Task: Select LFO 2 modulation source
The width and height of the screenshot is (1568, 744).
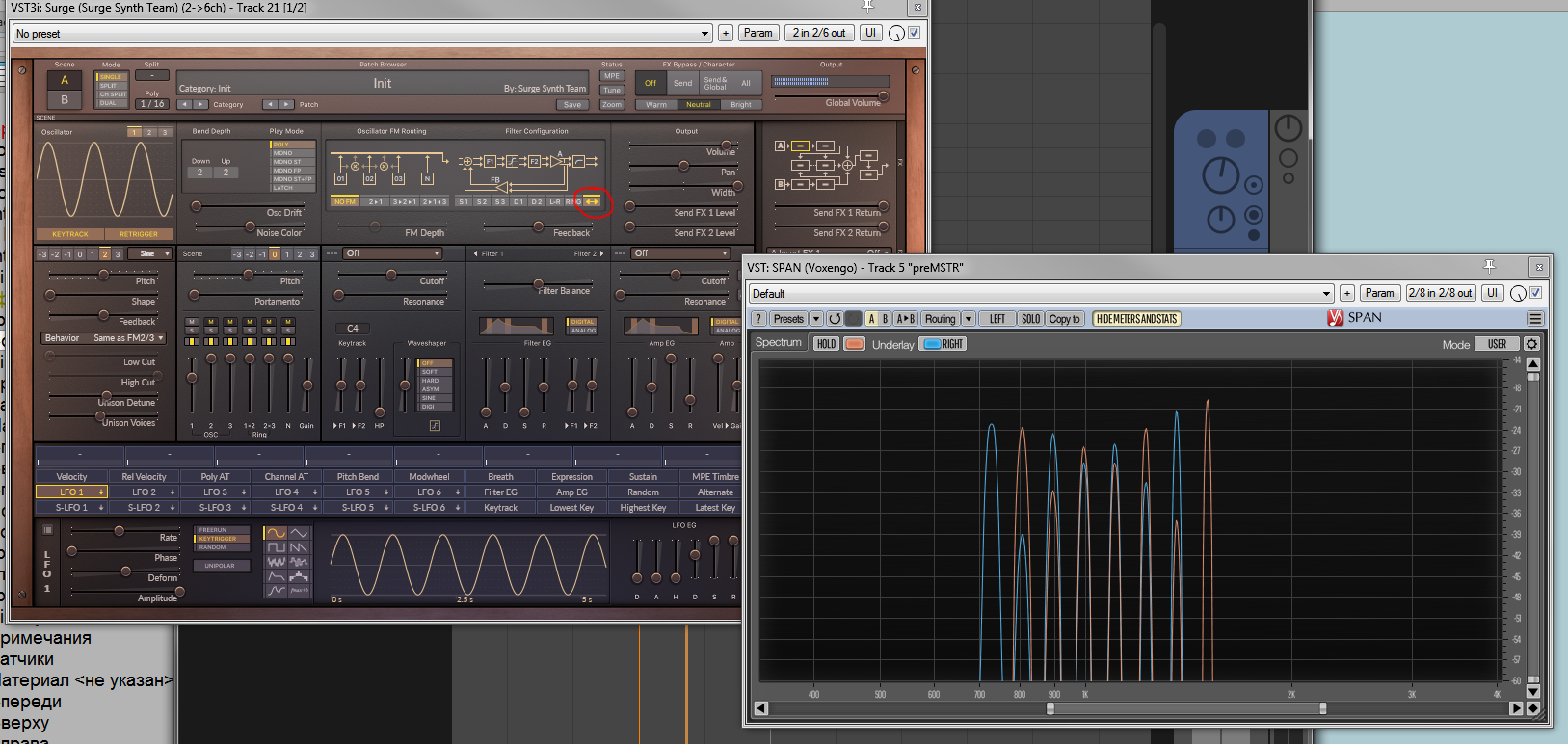Action: pyautogui.click(x=144, y=492)
